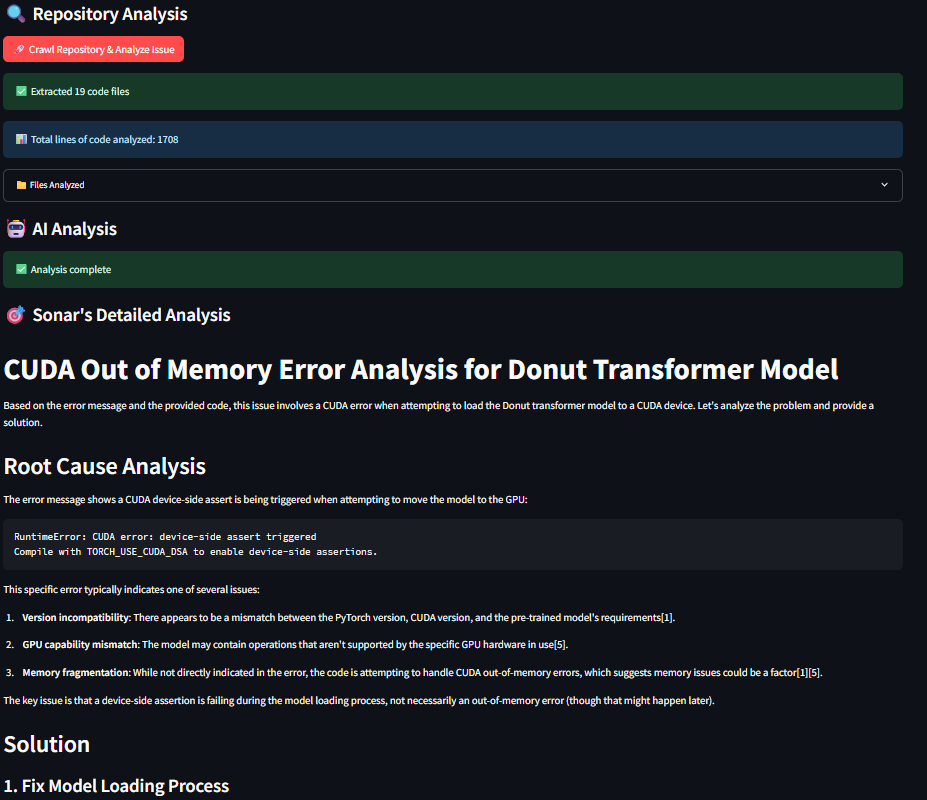
Task: Click the '1. Fix Model Loading Process' heading
Action: (116, 786)
